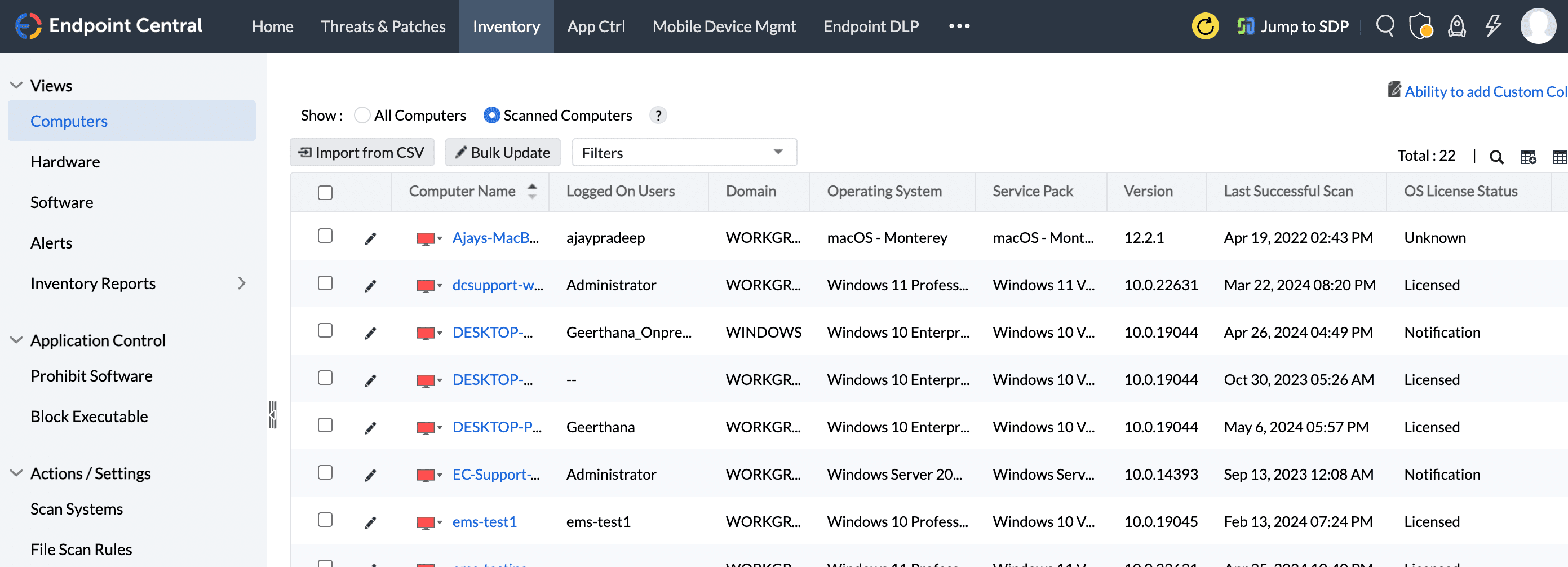Edit the Ajays-MacB computer row with pencil icon
1568x567 pixels.
click(370, 238)
